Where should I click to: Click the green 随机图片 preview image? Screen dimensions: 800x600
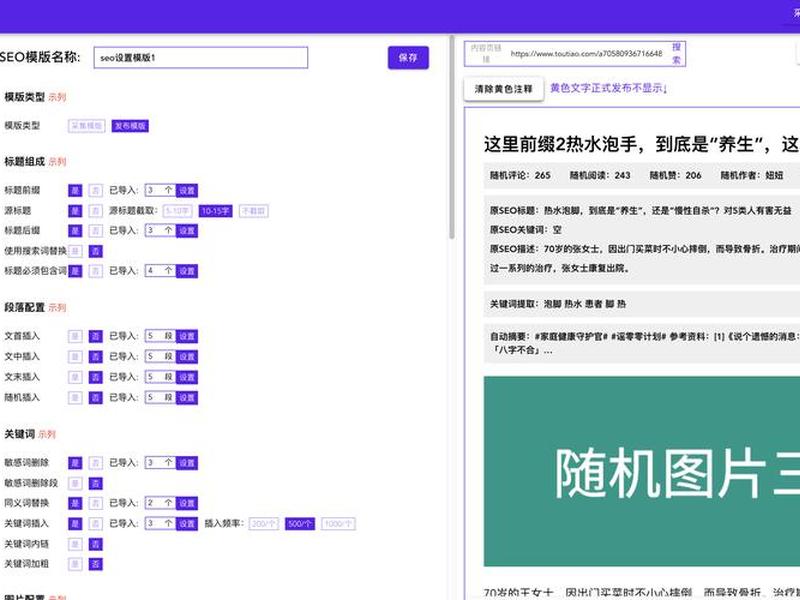coord(642,471)
